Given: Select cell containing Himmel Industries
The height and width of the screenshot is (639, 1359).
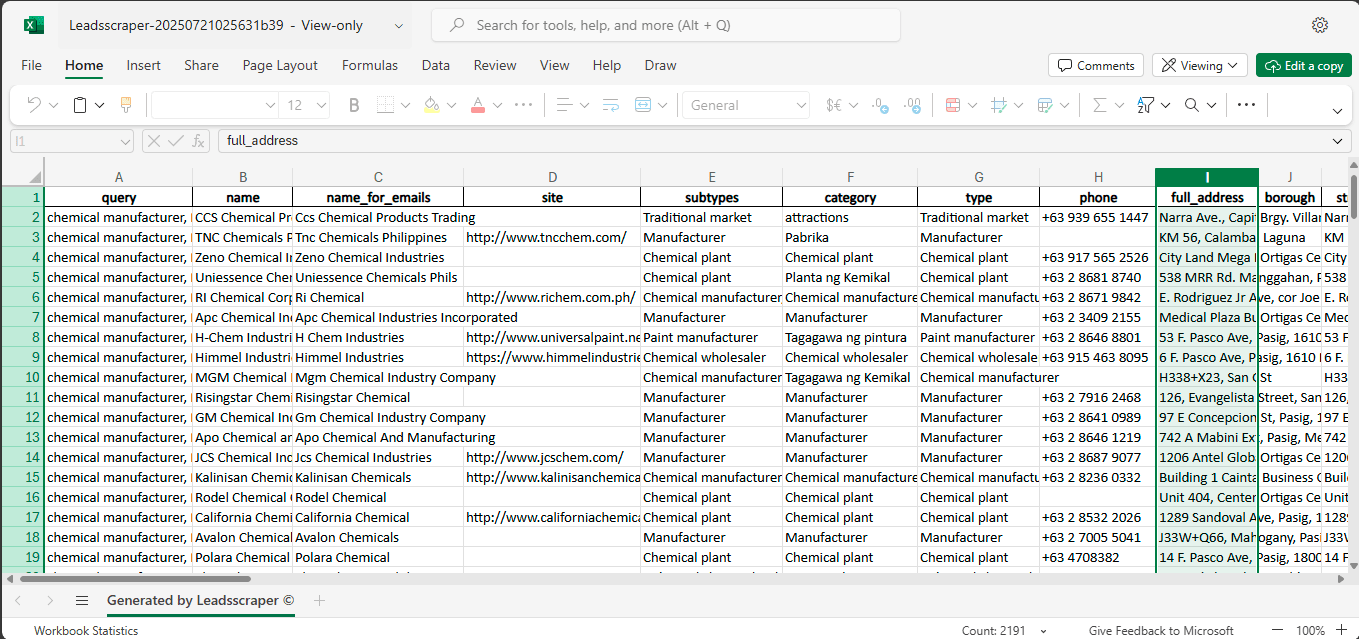Looking at the screenshot, I should pos(378,357).
